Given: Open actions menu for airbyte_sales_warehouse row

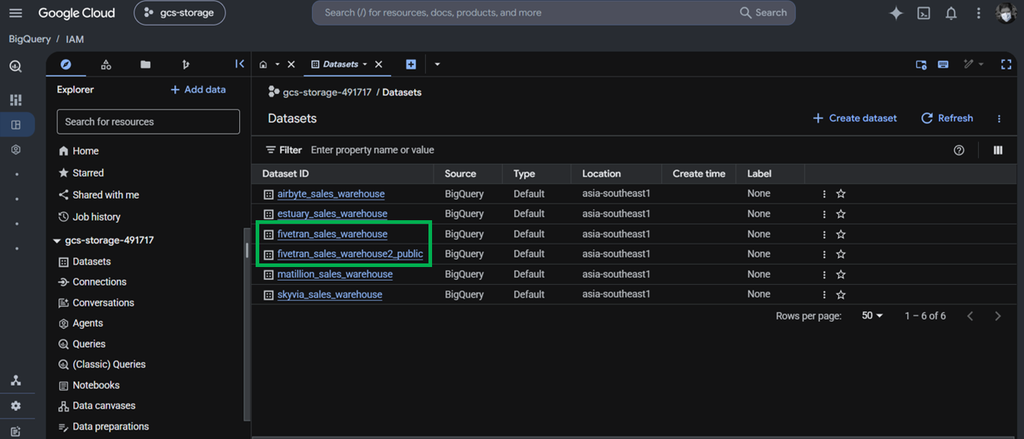Looking at the screenshot, I should tap(824, 194).
